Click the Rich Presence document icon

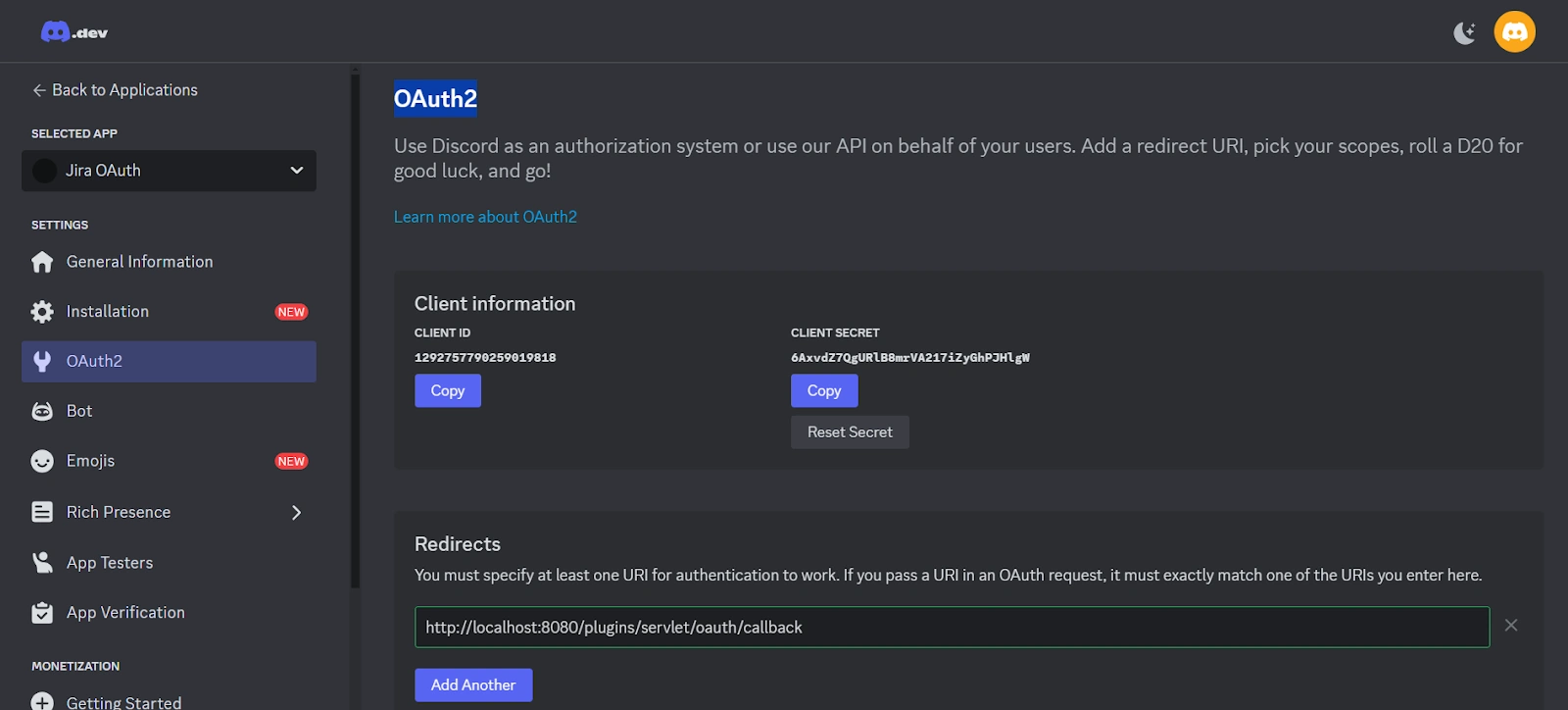point(42,512)
